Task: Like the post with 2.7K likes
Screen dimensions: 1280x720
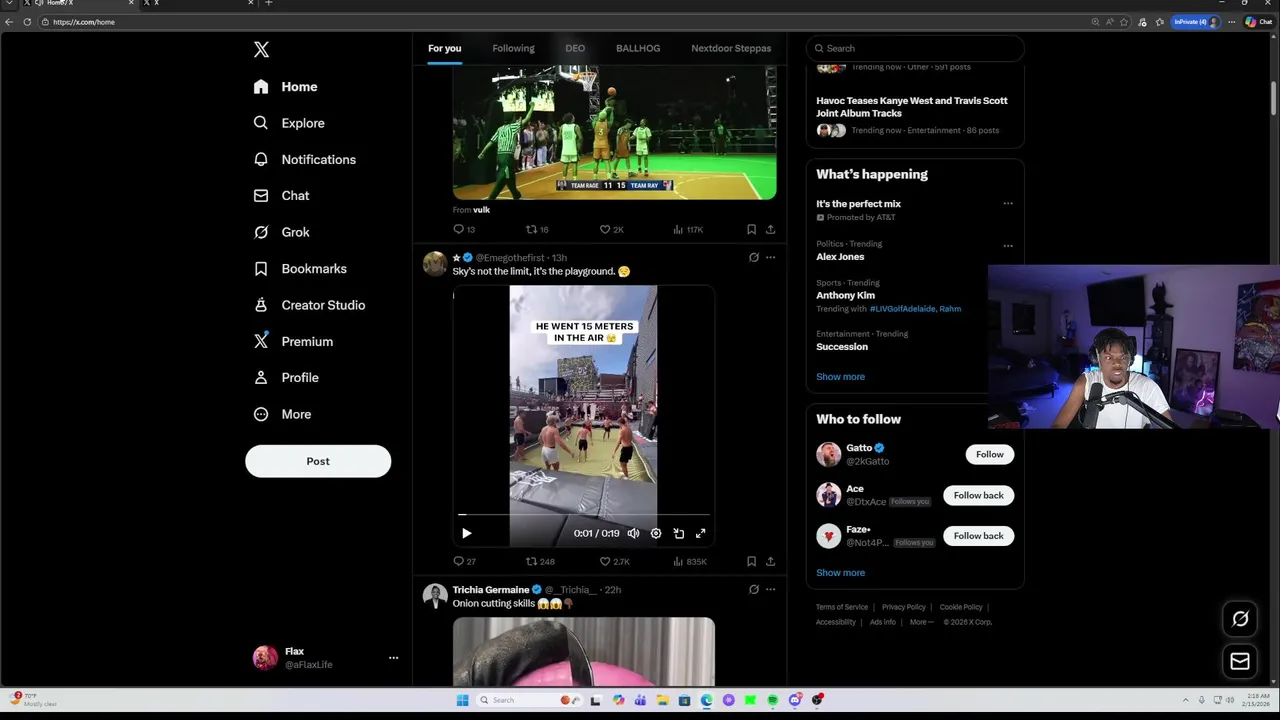Action: coord(614,561)
